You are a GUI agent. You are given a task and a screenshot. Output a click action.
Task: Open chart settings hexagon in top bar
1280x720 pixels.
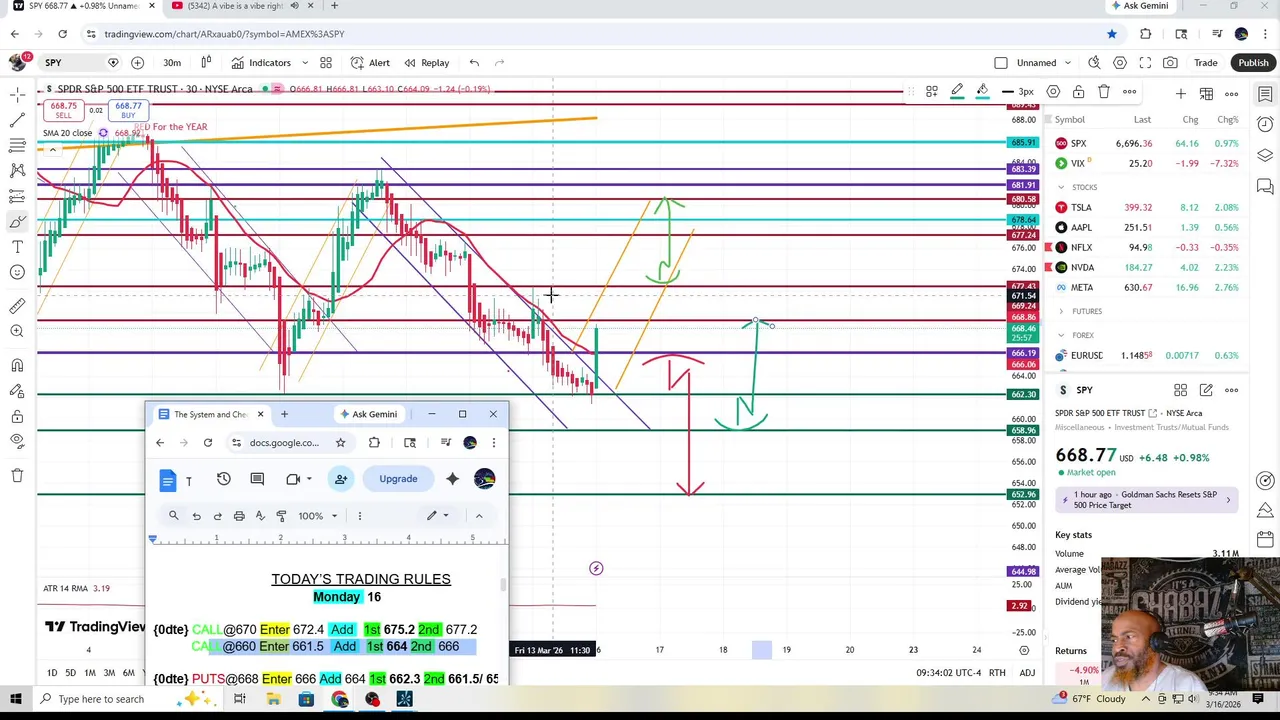(1120, 63)
